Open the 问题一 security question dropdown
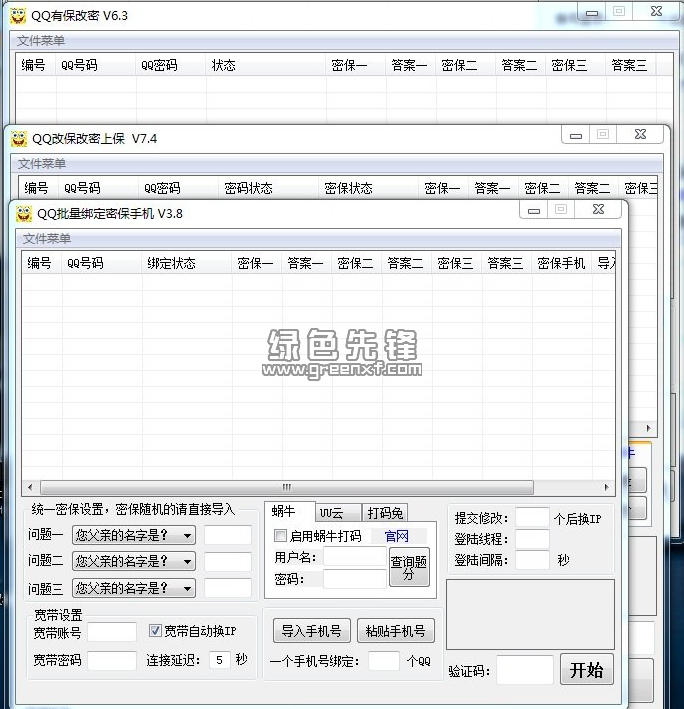684x709 pixels. click(x=134, y=535)
